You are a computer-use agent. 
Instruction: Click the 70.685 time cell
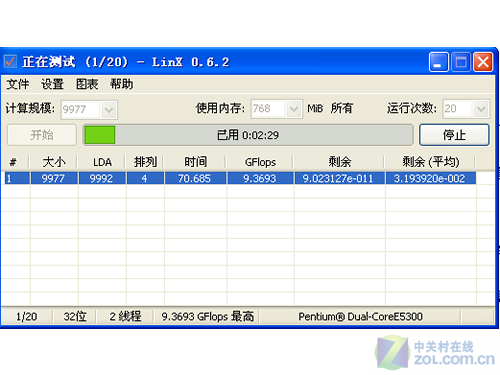pos(195,178)
